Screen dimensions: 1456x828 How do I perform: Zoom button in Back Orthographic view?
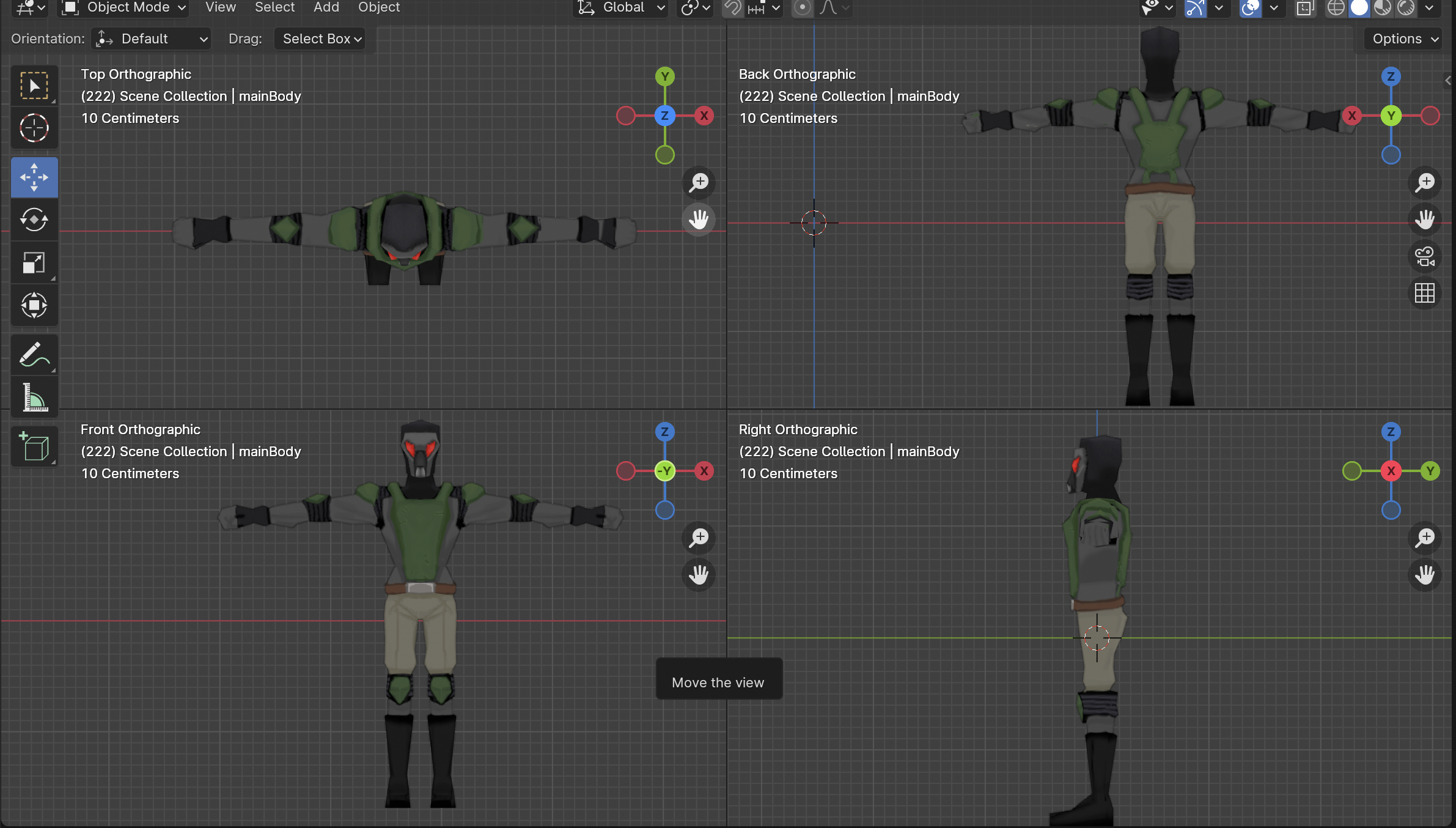tap(1425, 182)
